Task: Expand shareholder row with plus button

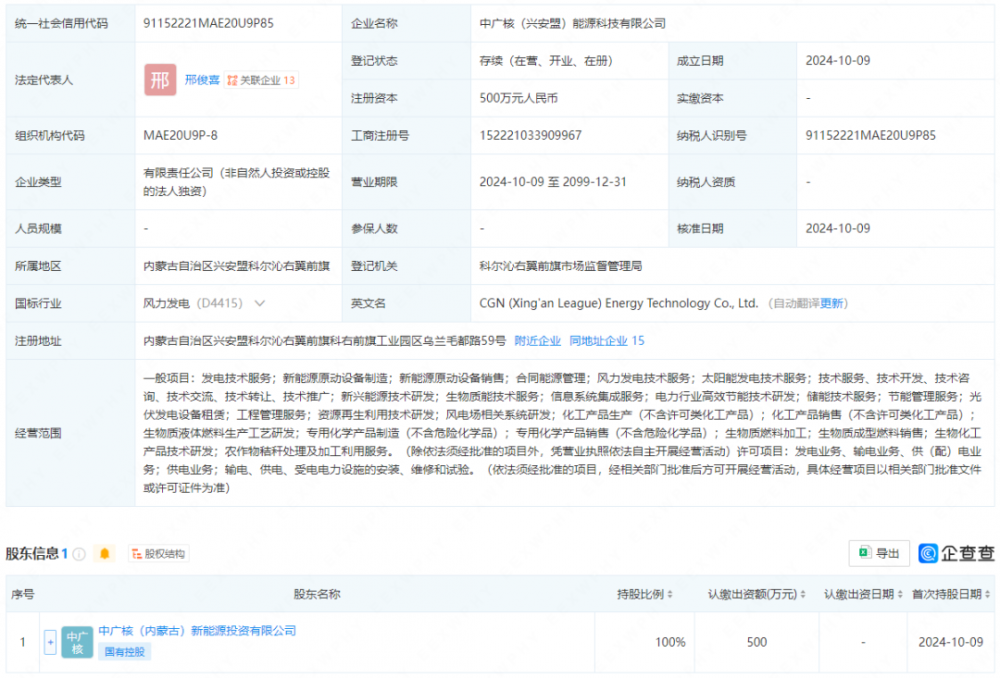Action: point(50,642)
